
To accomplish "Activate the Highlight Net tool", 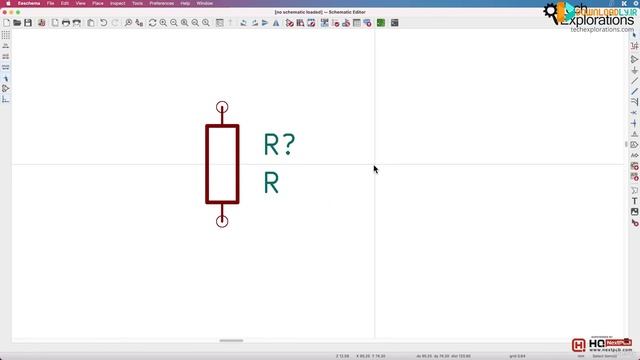I will tap(634, 46).
